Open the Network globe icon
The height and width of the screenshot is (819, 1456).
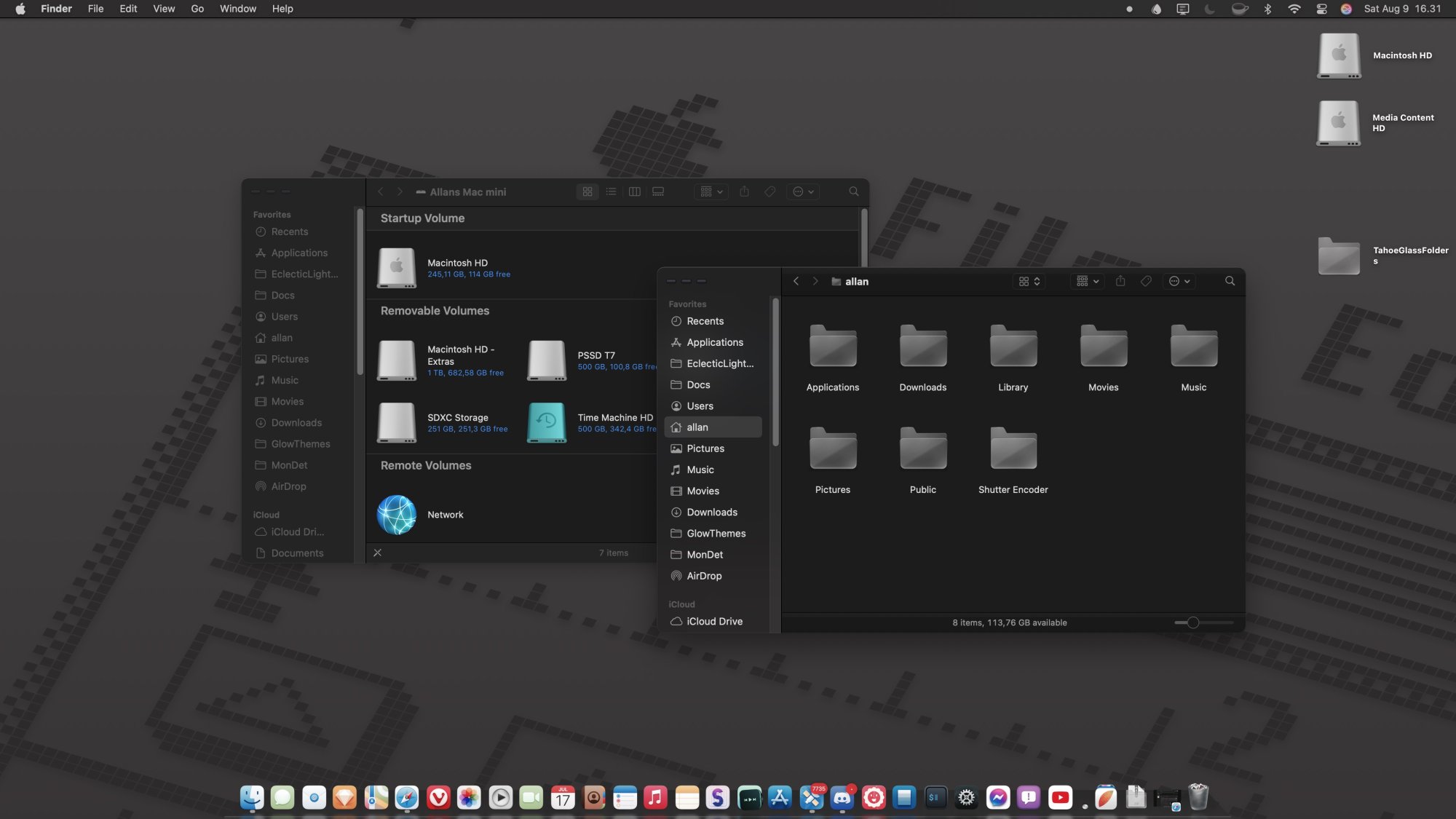point(397,515)
